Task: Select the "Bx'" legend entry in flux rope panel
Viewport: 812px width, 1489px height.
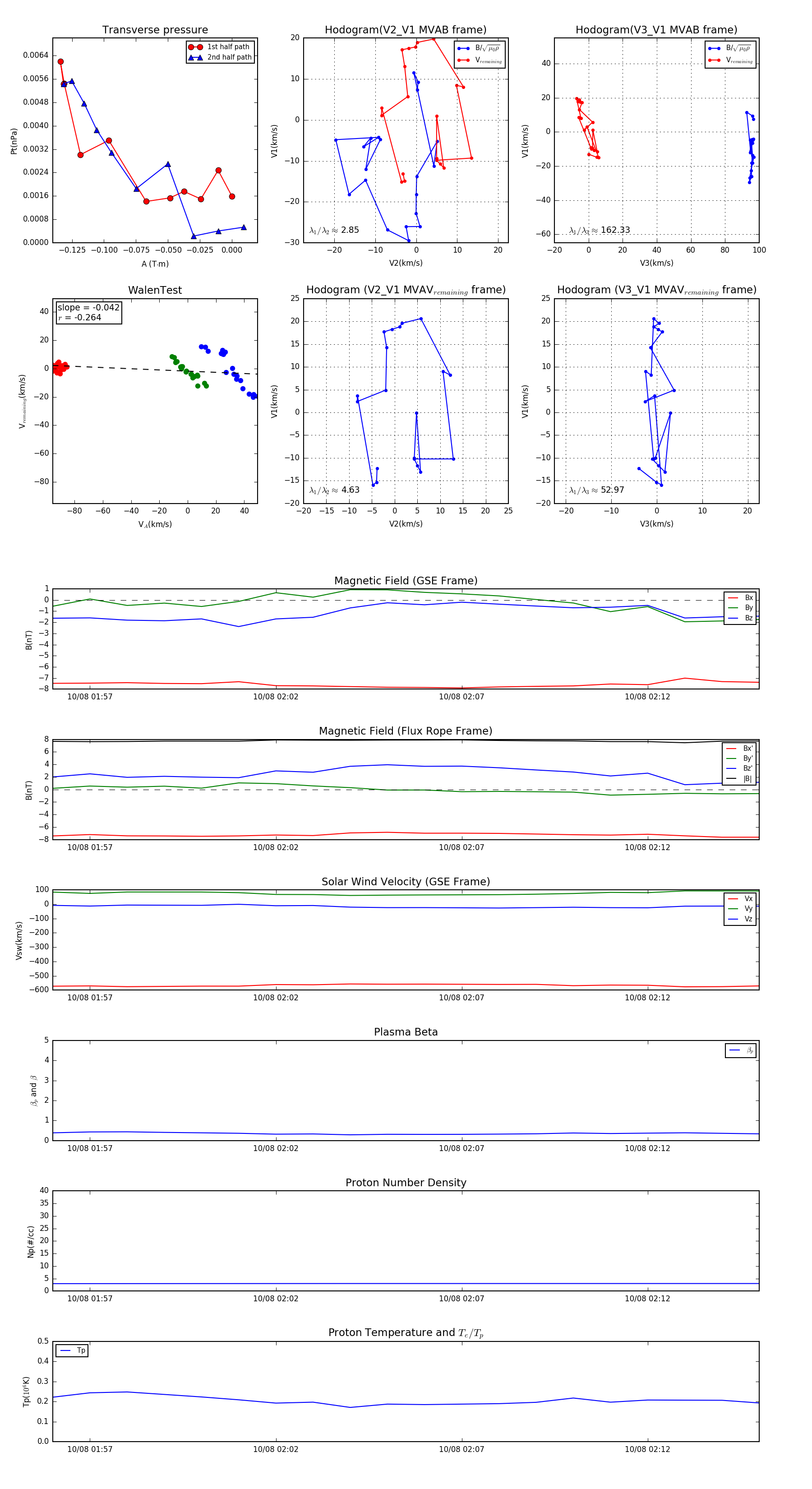Action: pos(739,748)
